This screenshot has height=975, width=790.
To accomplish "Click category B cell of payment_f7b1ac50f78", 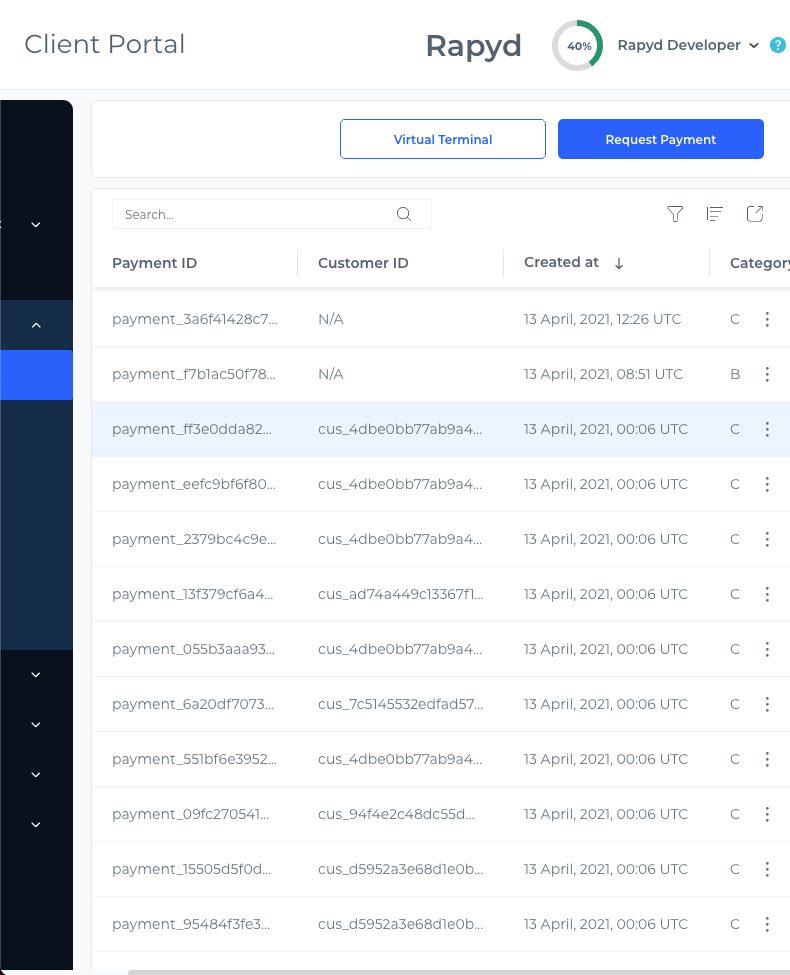I will tap(735, 374).
